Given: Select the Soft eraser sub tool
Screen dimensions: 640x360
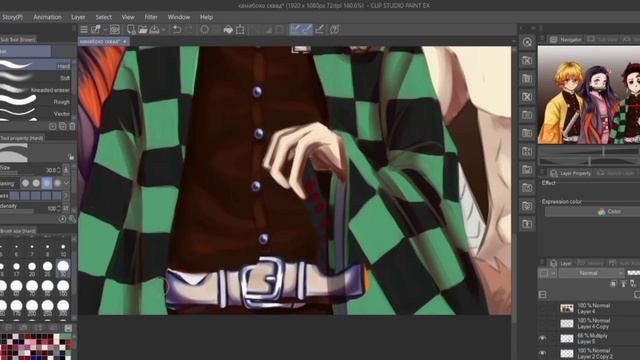Looking at the screenshot, I should pos(36,77).
